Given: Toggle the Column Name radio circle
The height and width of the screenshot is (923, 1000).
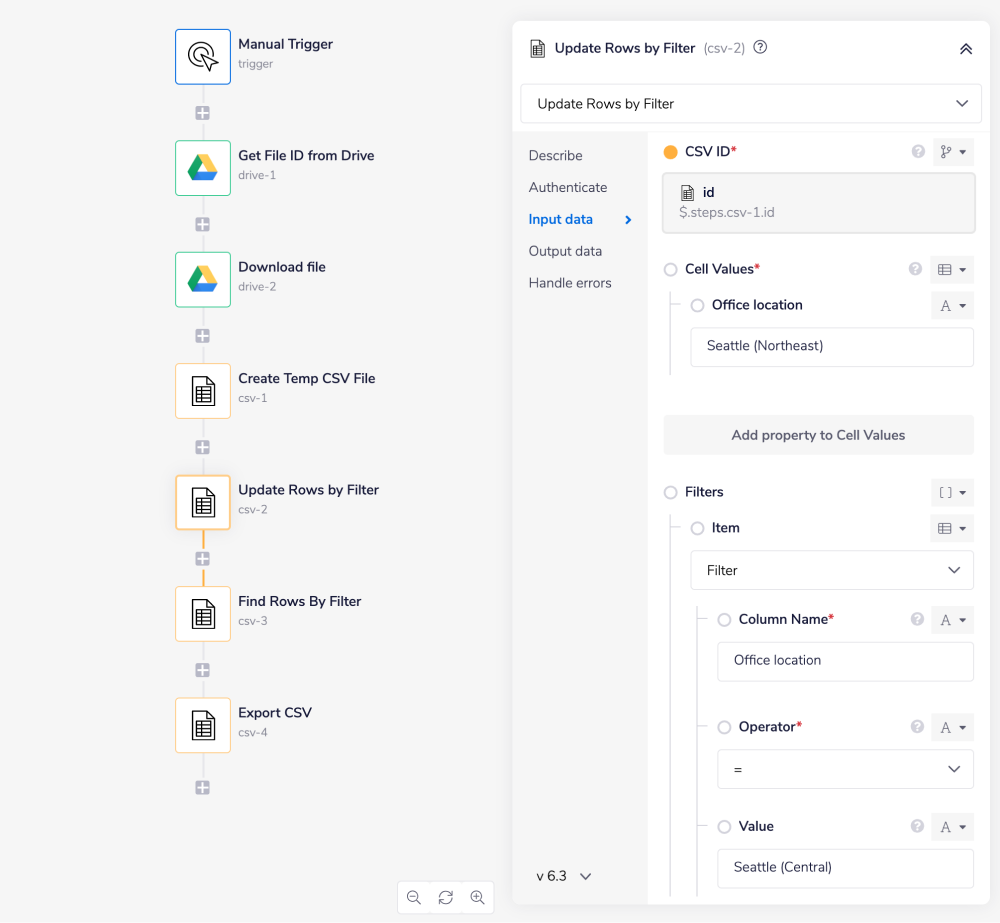Looking at the screenshot, I should click(725, 620).
